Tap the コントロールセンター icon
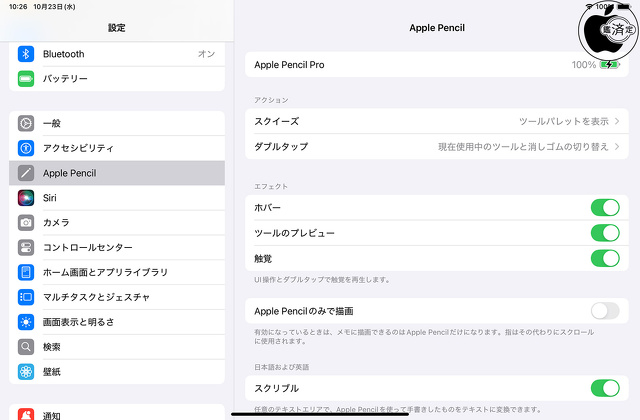 tap(26, 247)
